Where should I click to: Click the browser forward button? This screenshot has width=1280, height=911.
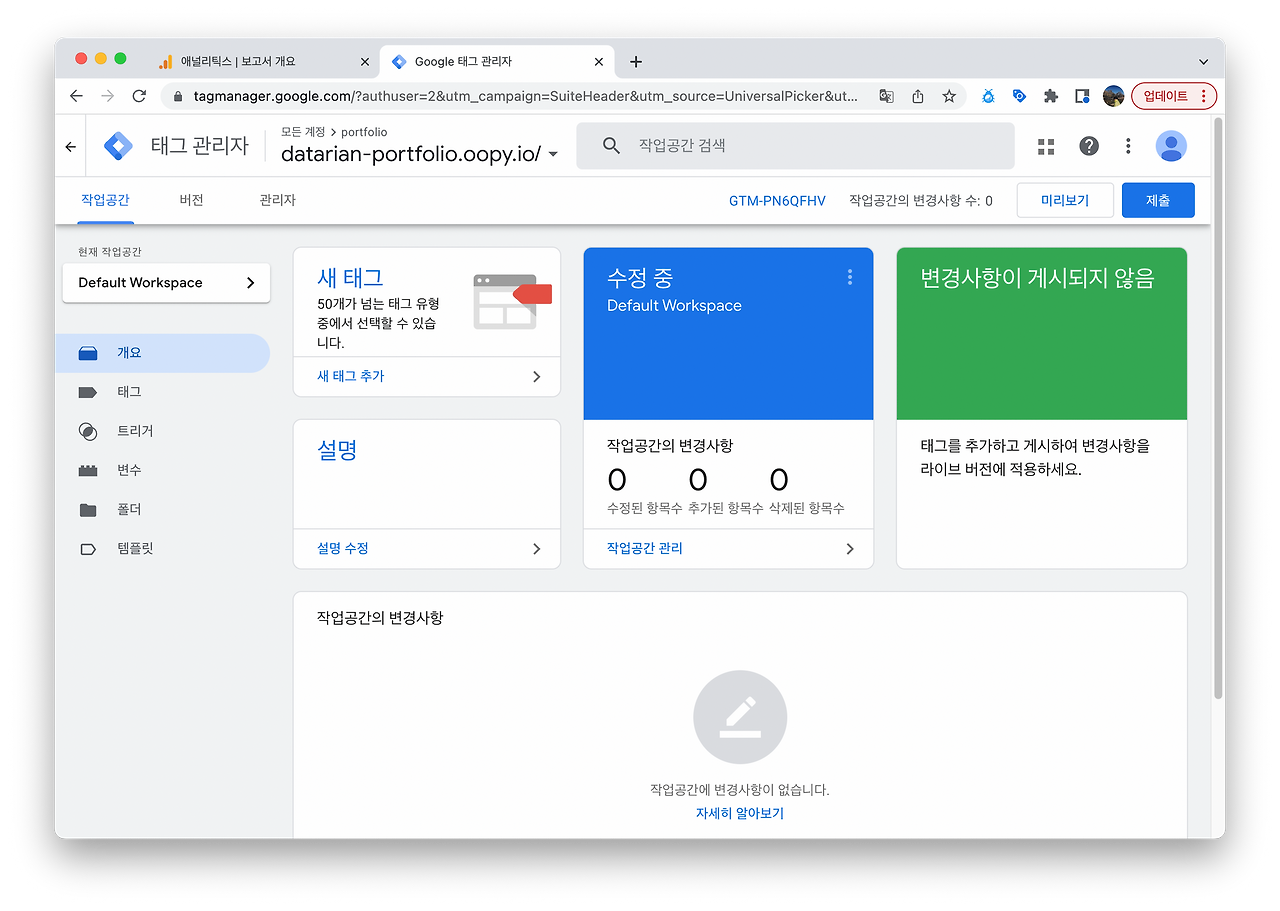(107, 96)
